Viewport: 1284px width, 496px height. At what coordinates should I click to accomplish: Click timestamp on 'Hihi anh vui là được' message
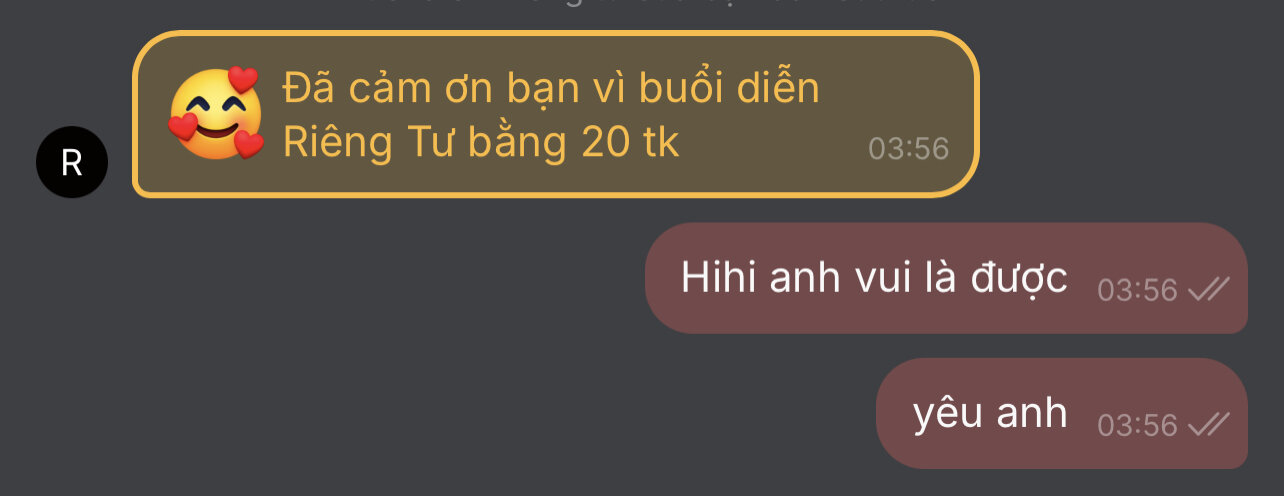pyautogui.click(x=1138, y=290)
